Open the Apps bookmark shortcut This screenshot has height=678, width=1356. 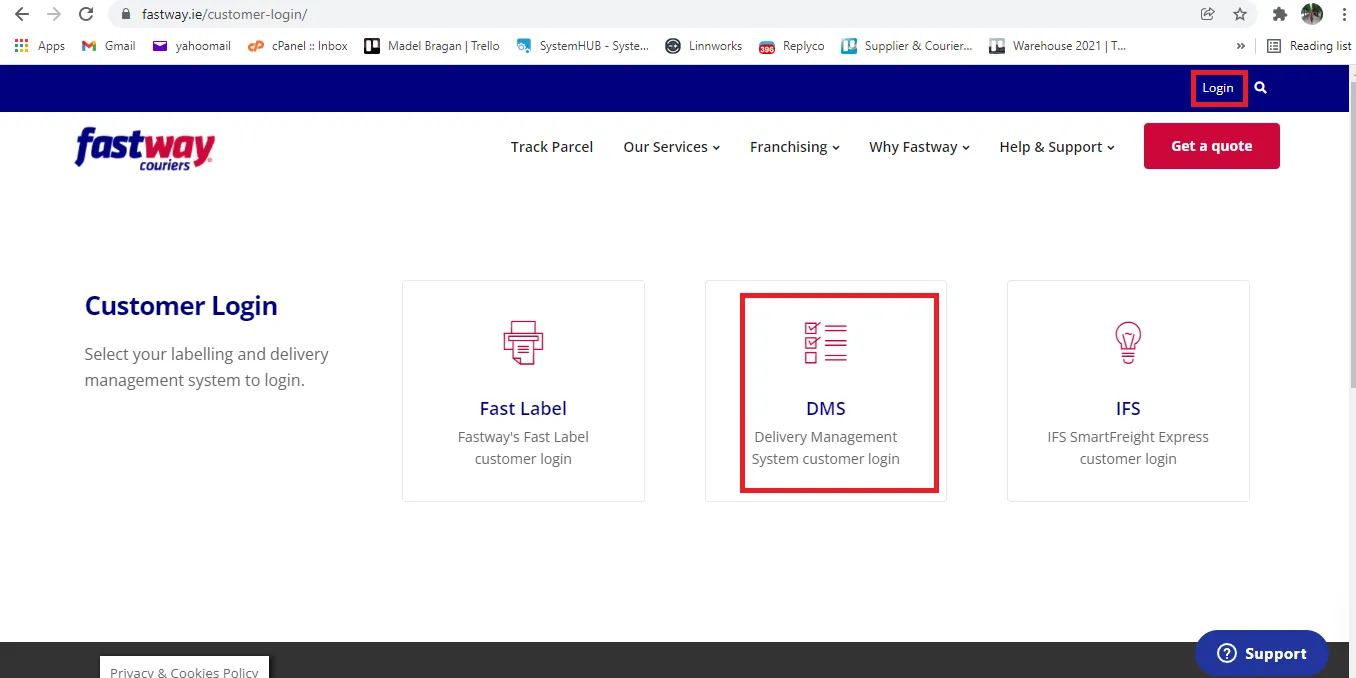(x=40, y=46)
